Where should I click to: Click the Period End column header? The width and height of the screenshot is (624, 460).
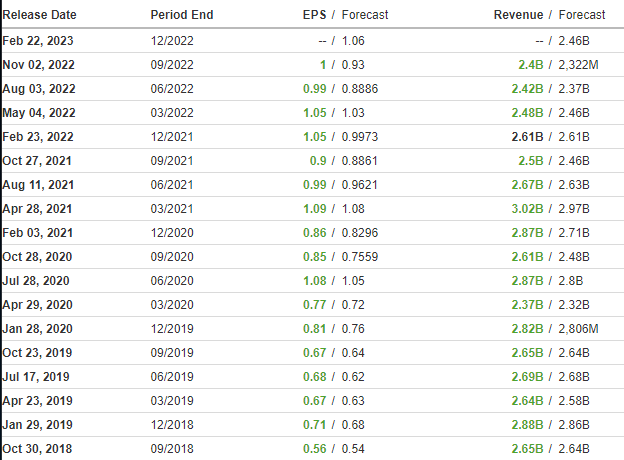(182, 15)
